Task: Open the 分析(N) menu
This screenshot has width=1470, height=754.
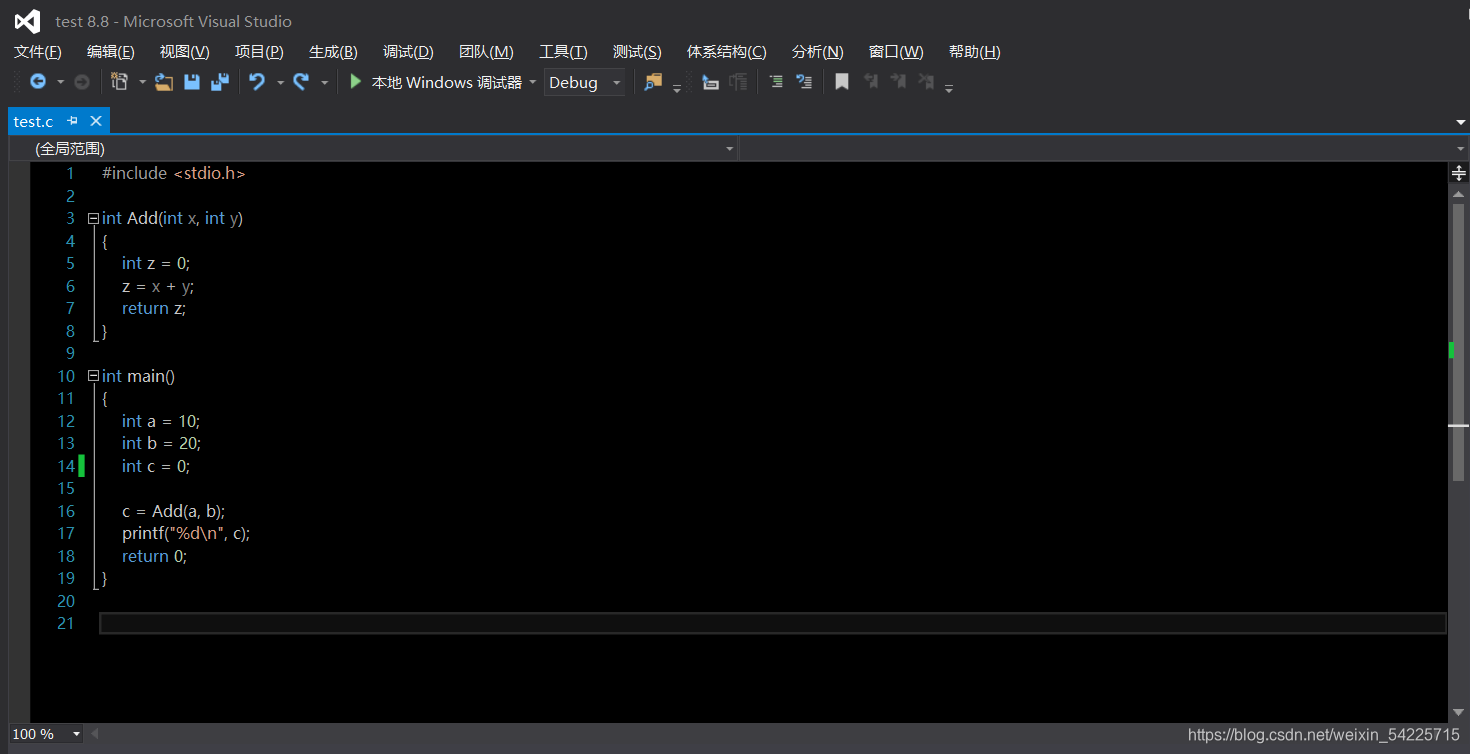Action: pyautogui.click(x=817, y=52)
